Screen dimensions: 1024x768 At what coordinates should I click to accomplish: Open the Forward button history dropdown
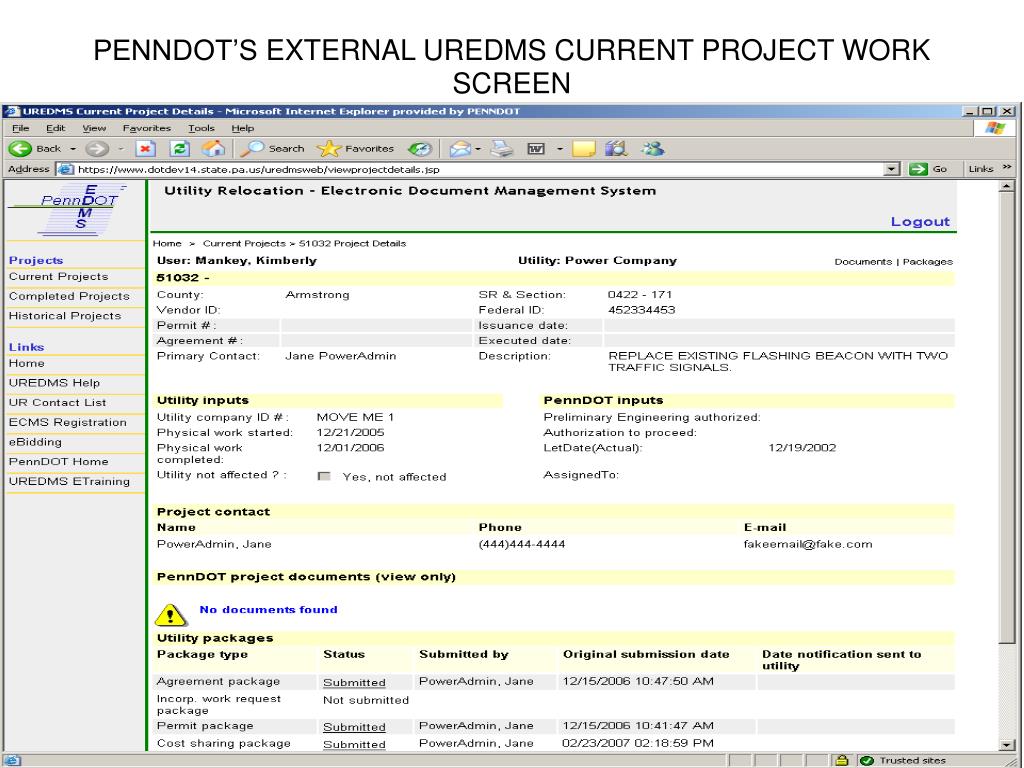(121, 149)
